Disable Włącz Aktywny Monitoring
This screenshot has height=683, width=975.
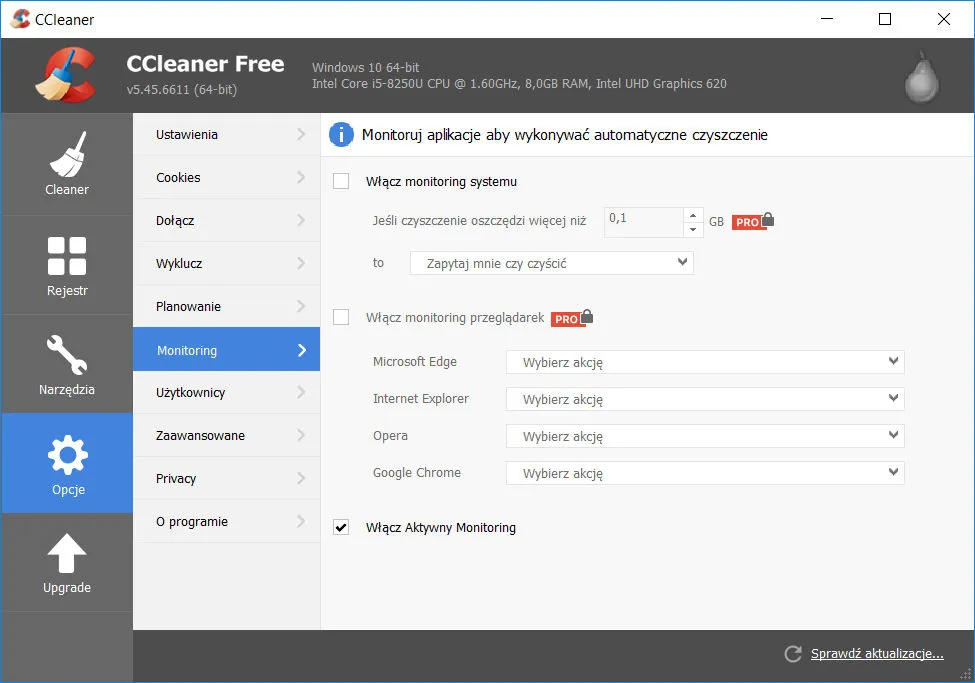340,527
